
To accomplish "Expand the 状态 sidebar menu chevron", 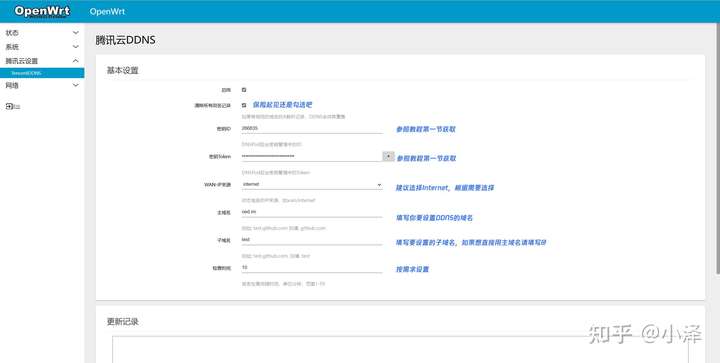I will [x=76, y=33].
